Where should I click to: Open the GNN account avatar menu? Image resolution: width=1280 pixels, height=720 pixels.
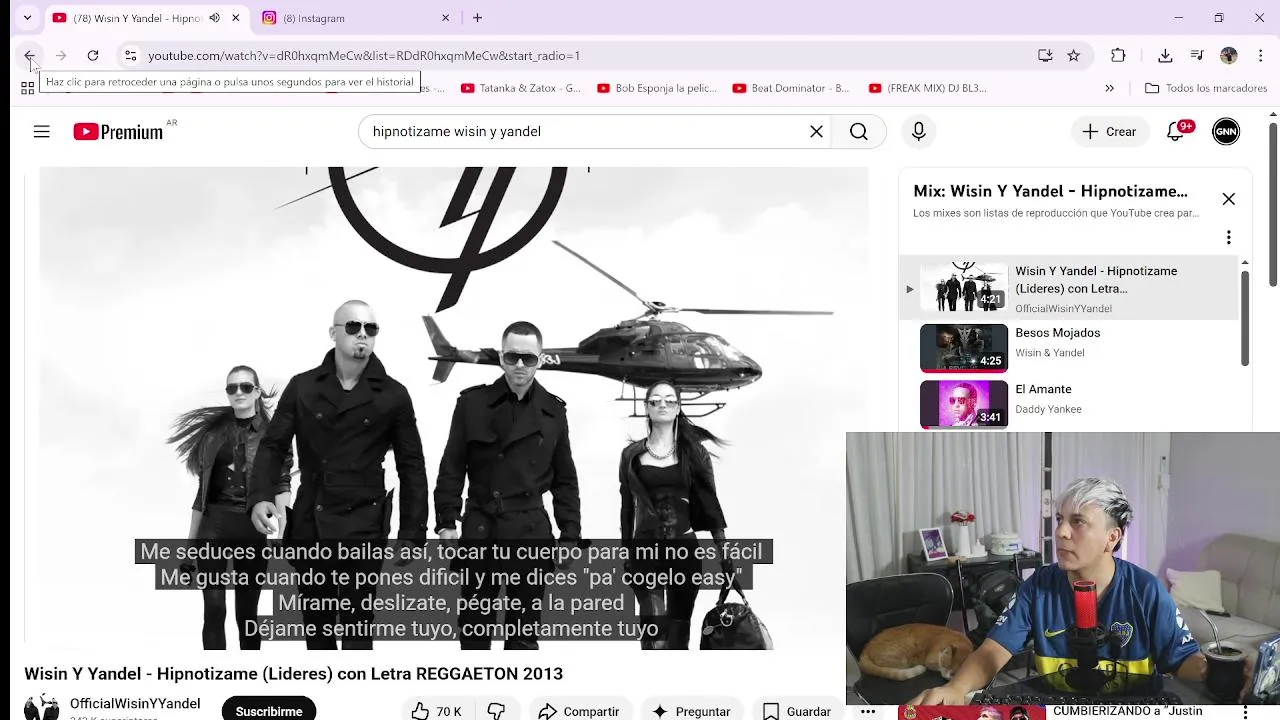click(1226, 131)
